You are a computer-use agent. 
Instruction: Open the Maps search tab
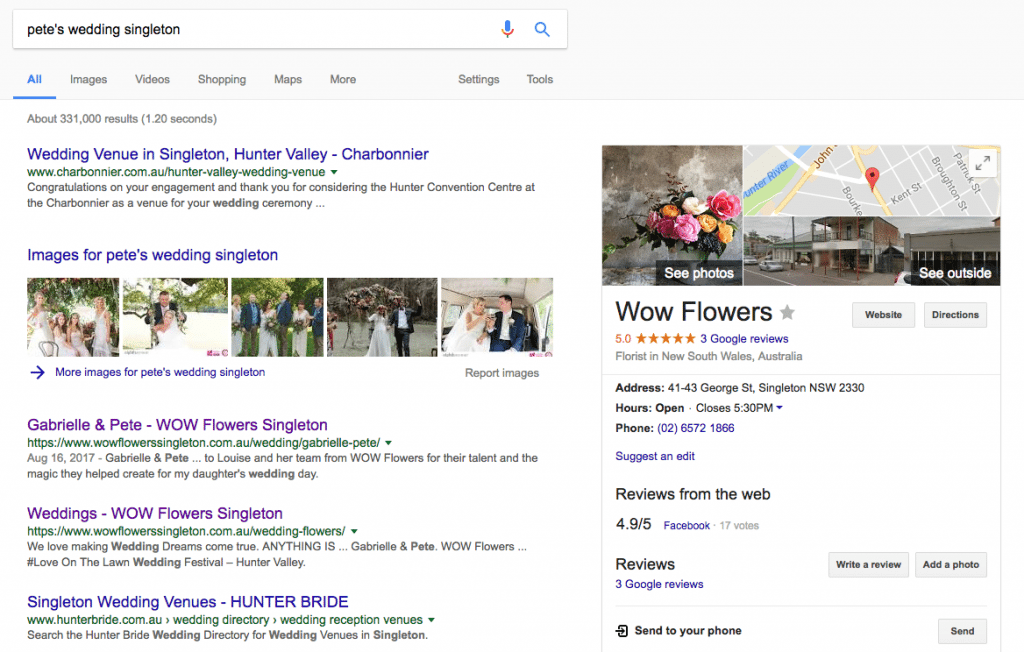point(288,79)
